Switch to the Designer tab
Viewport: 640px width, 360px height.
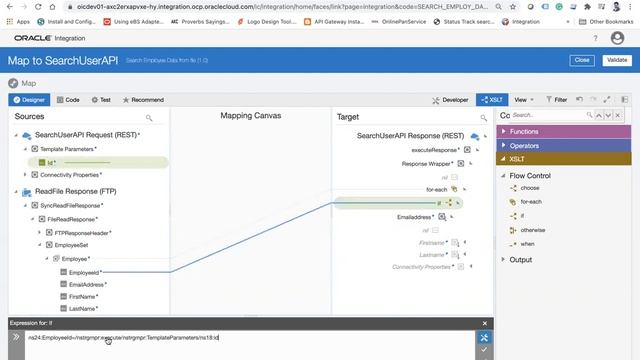(29, 100)
